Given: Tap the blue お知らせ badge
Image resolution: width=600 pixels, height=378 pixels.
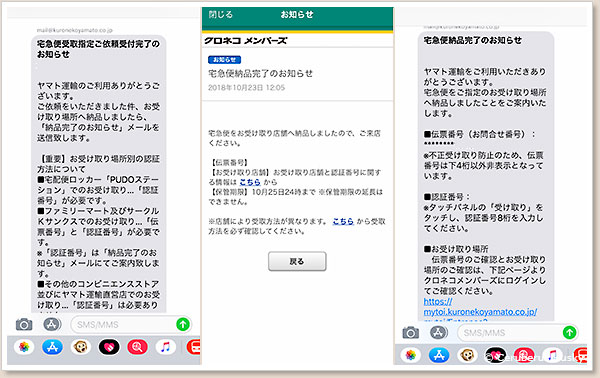Looking at the screenshot, I should [x=224, y=60].
